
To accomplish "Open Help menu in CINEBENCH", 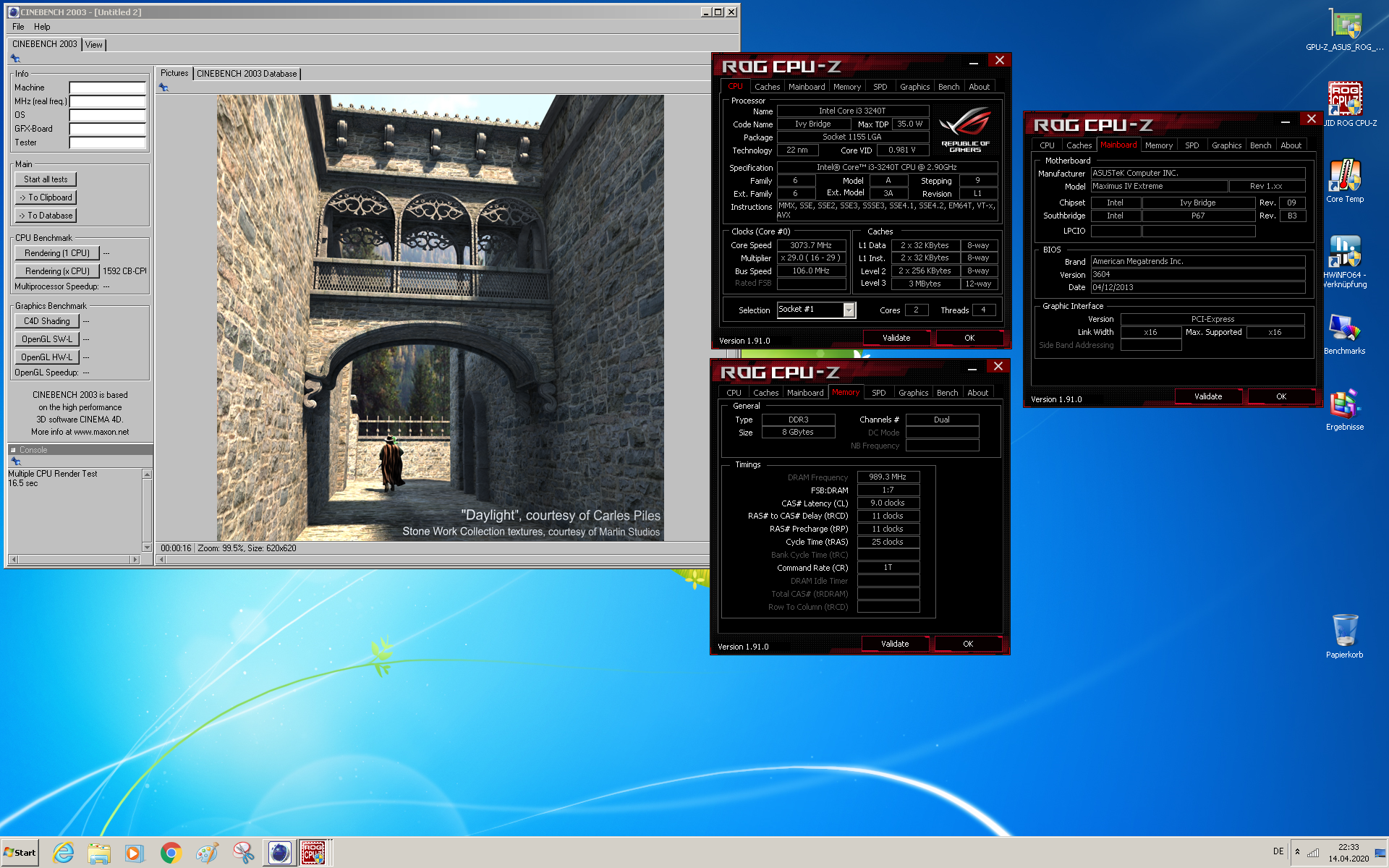I will pos(42,27).
